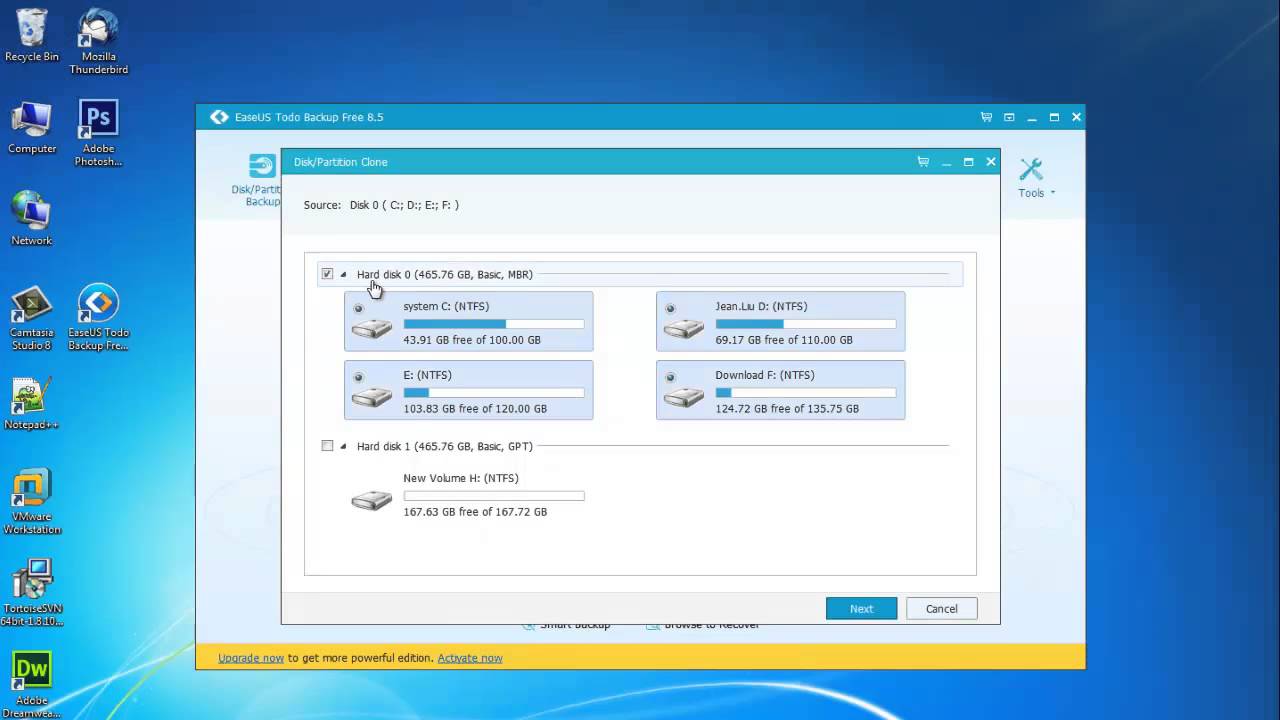Click Next button
Screen dimensions: 1280x720
coord(861,608)
